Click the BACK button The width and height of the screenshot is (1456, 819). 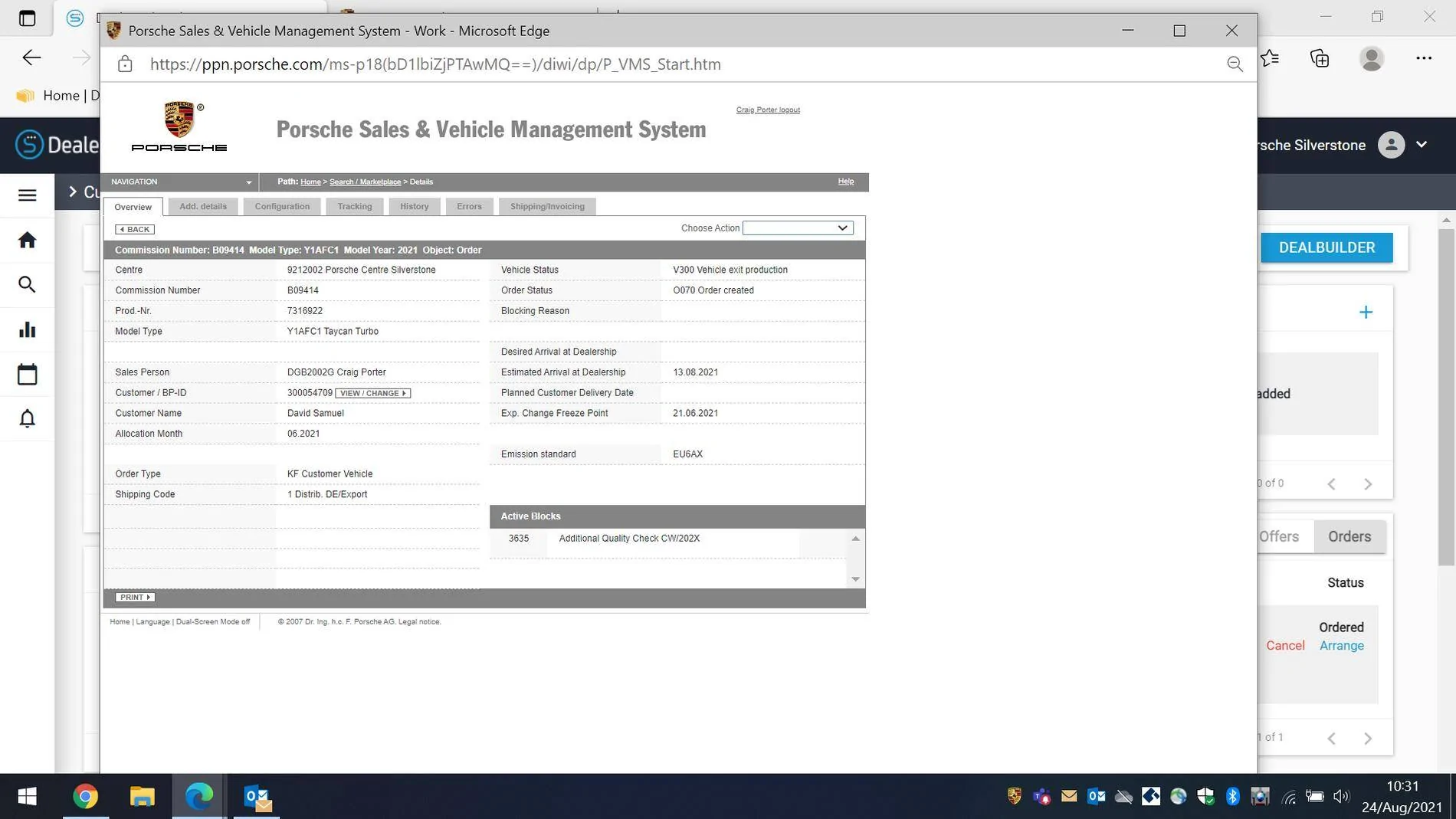(x=135, y=230)
